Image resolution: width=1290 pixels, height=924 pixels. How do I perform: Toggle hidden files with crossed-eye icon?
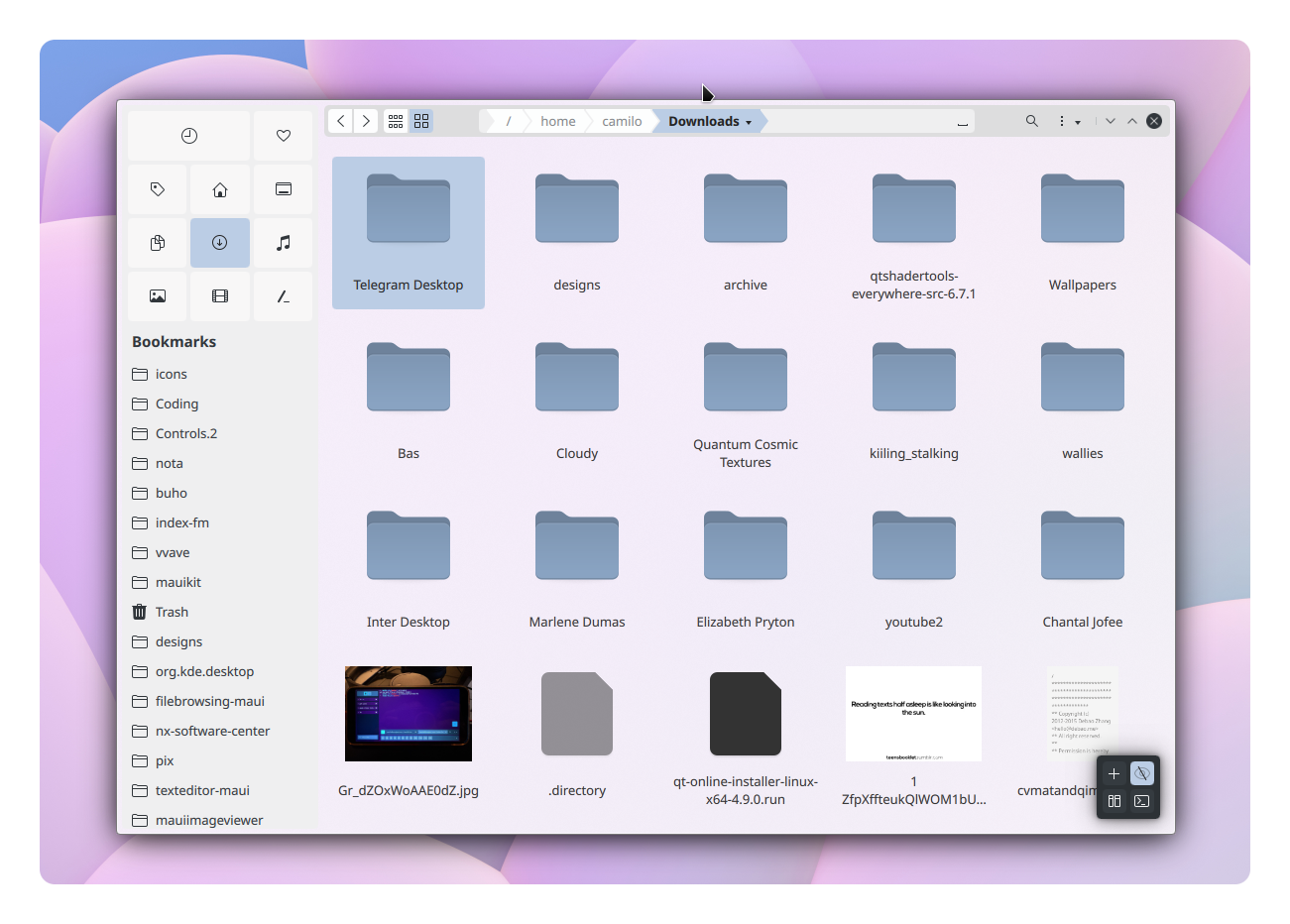1142,773
